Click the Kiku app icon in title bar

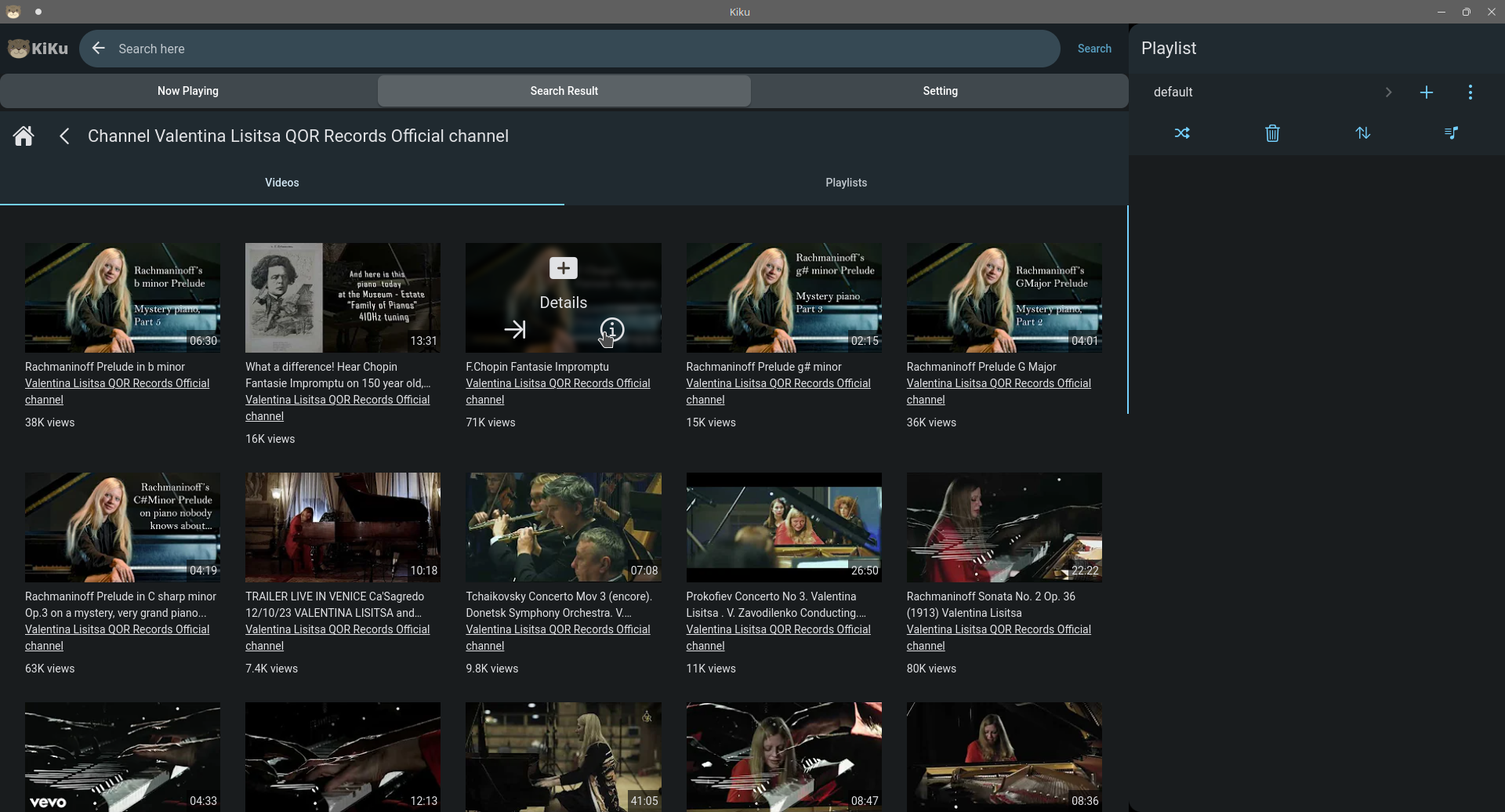13,12
